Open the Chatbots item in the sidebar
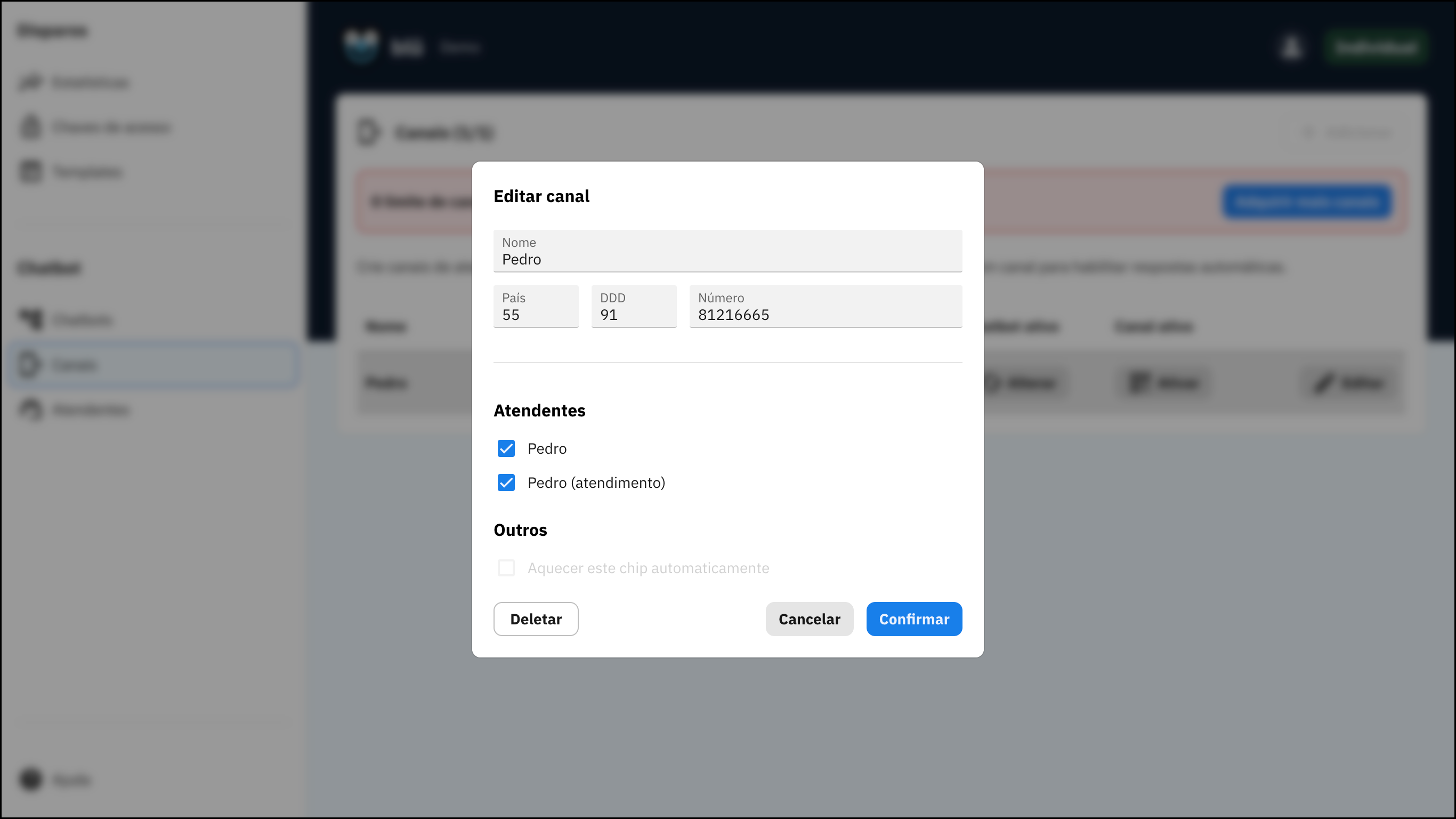The height and width of the screenshot is (819, 1456). (x=82, y=319)
